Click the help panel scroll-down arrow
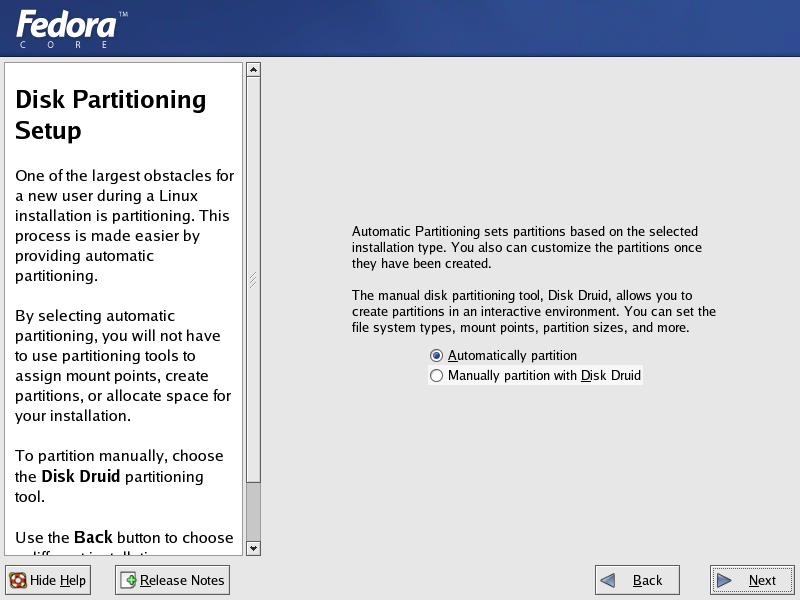 pos(254,548)
